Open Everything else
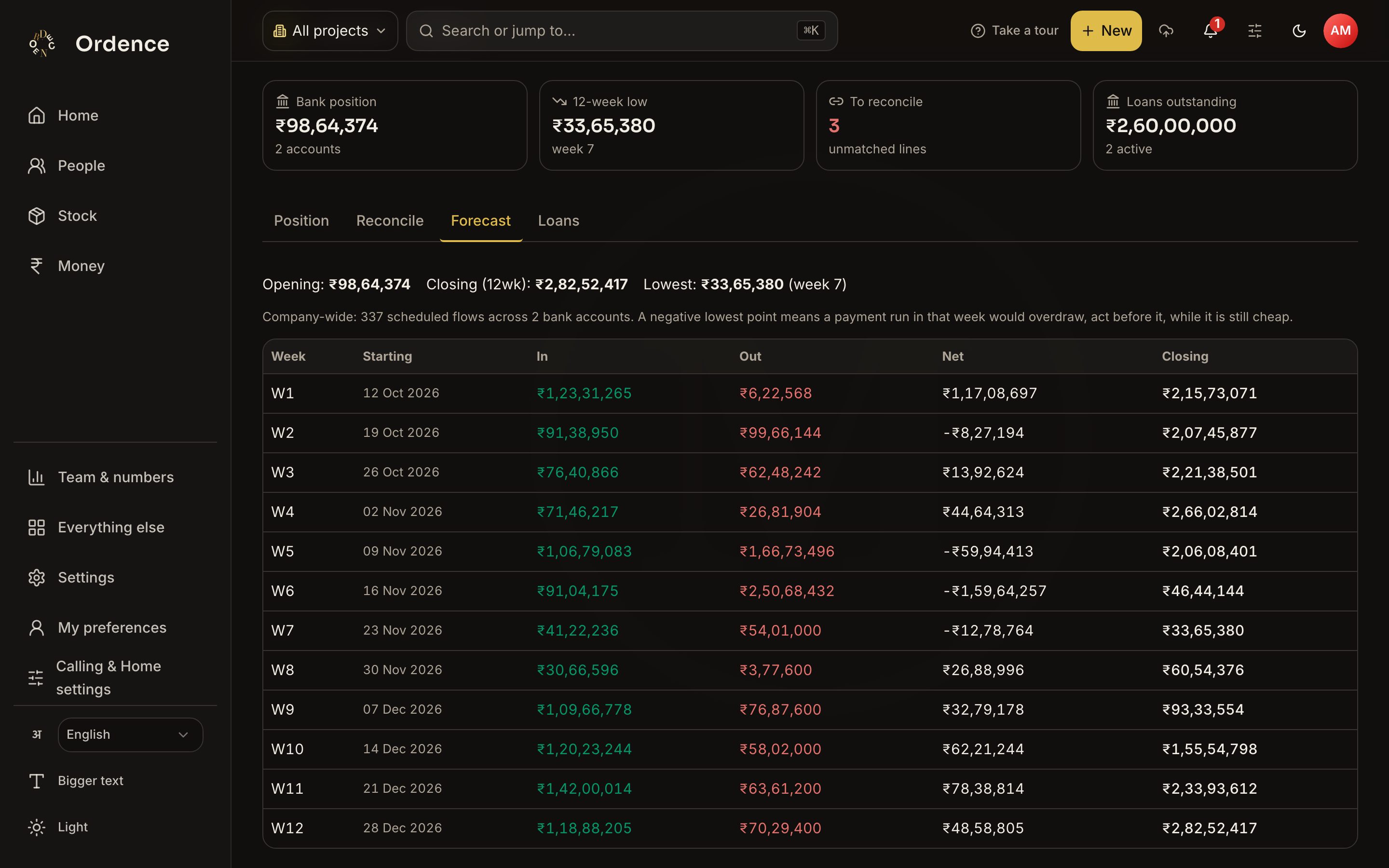1389x868 pixels. coord(115,527)
